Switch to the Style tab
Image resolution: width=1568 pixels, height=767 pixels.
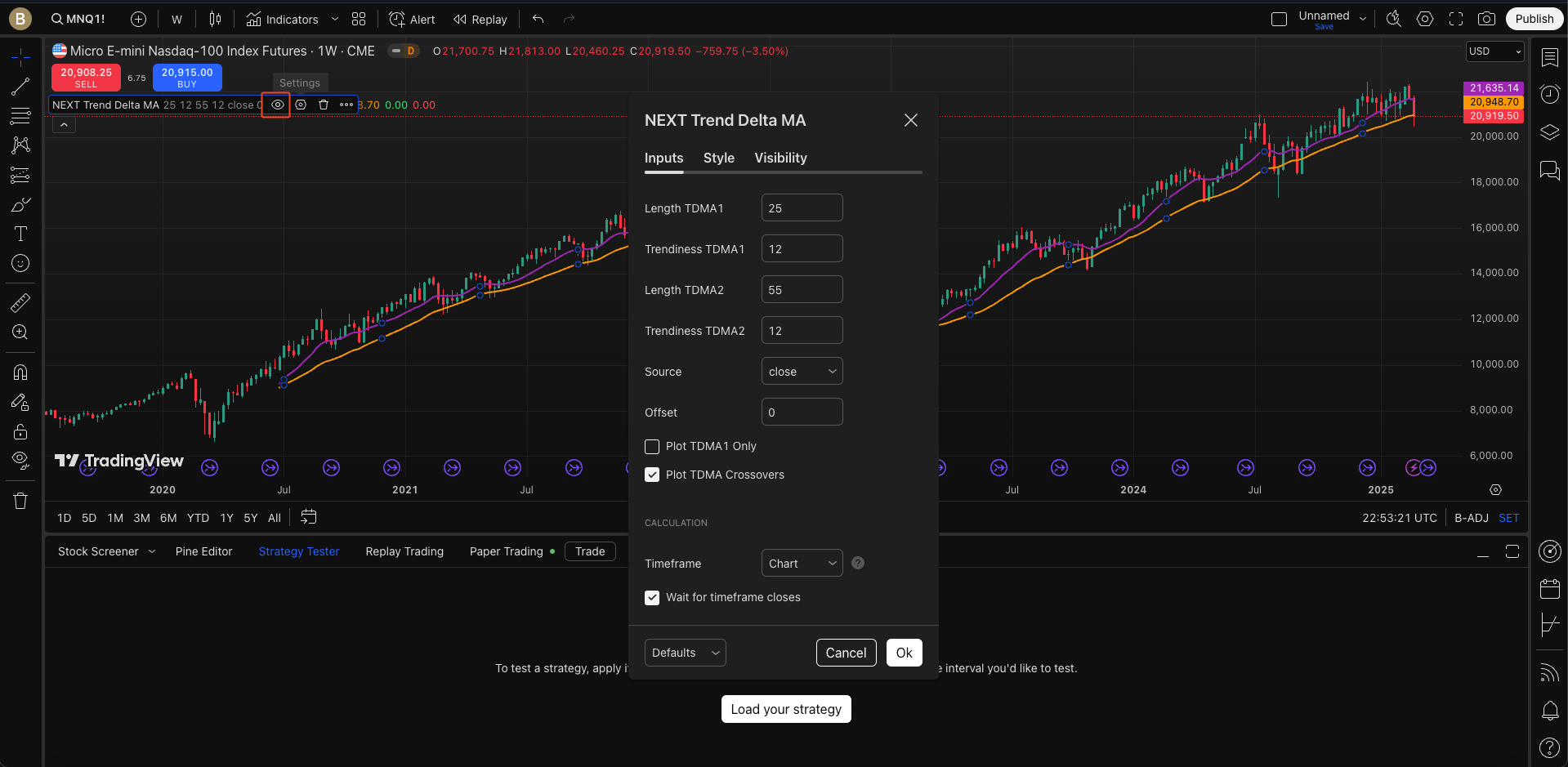(718, 158)
